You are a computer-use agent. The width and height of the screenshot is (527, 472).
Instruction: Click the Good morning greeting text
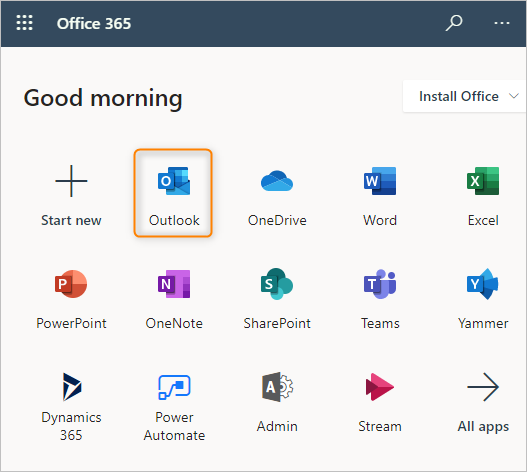coord(103,98)
